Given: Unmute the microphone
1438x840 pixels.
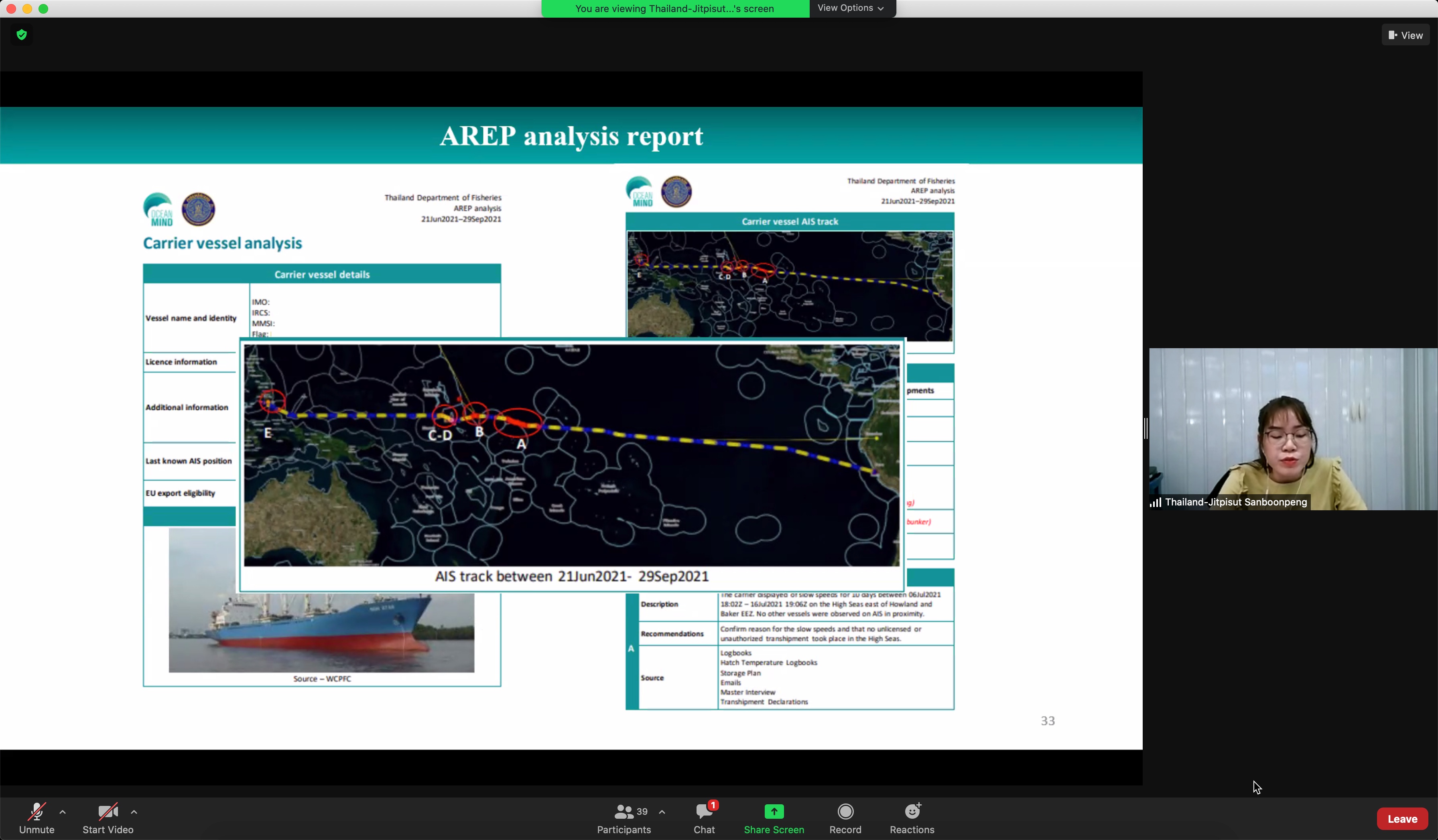Looking at the screenshot, I should pyautogui.click(x=37, y=812).
